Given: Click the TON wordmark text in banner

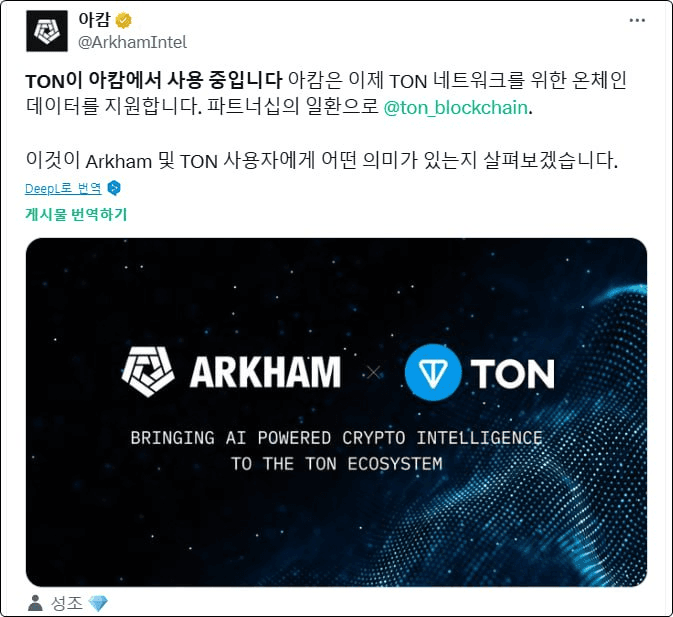Looking at the screenshot, I should (x=512, y=373).
